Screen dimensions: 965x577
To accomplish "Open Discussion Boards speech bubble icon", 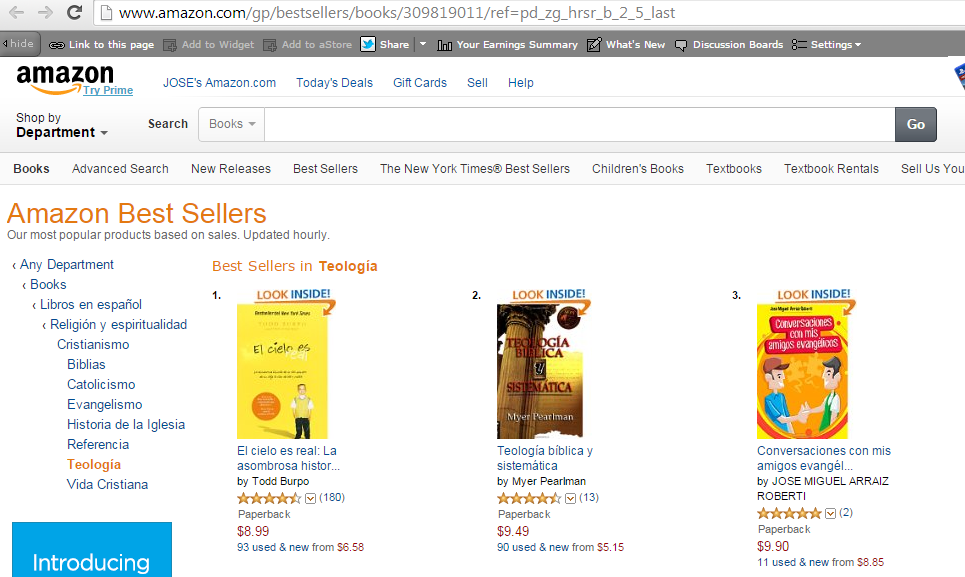I will click(x=681, y=45).
